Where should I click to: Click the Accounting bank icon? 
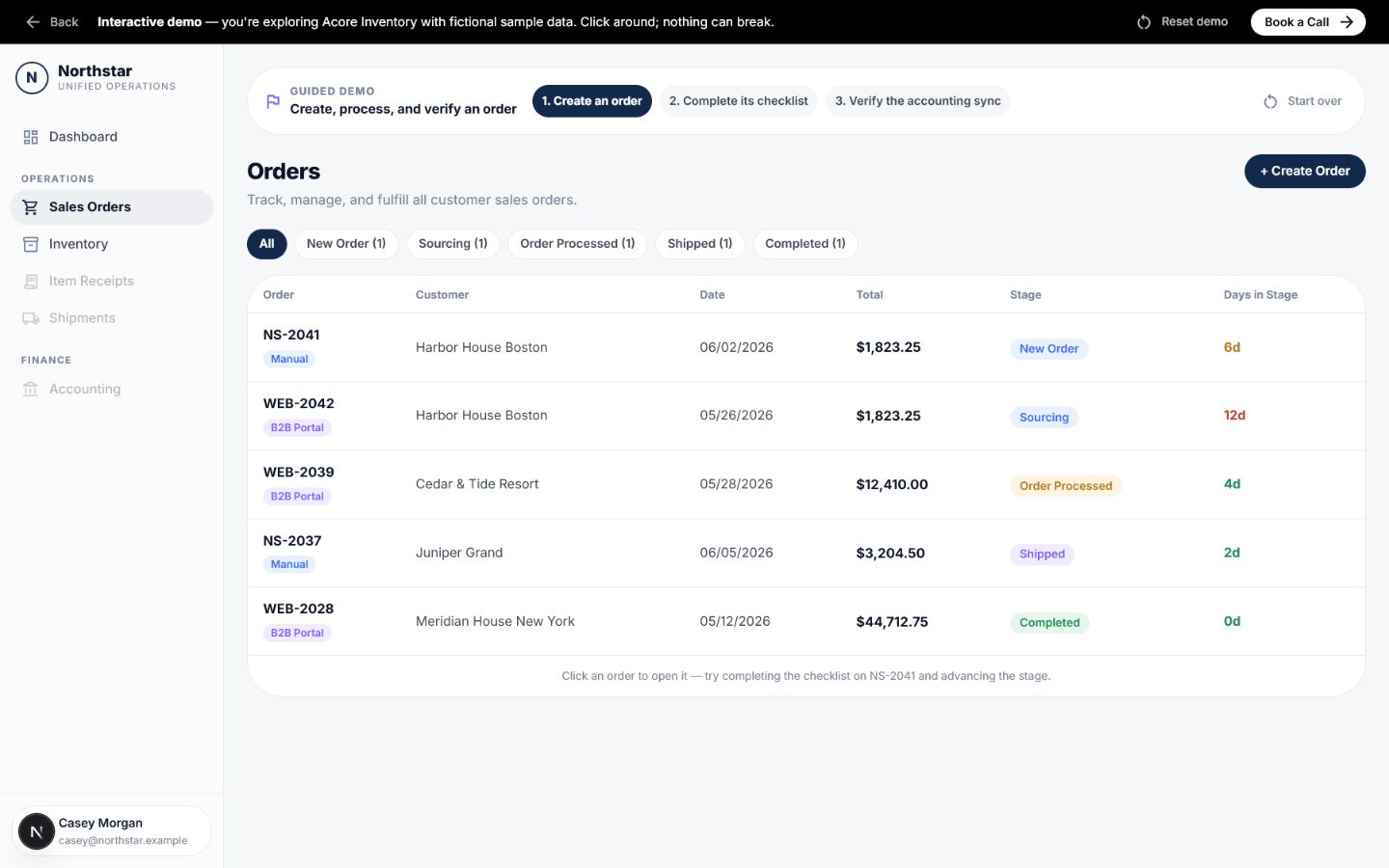(31, 390)
